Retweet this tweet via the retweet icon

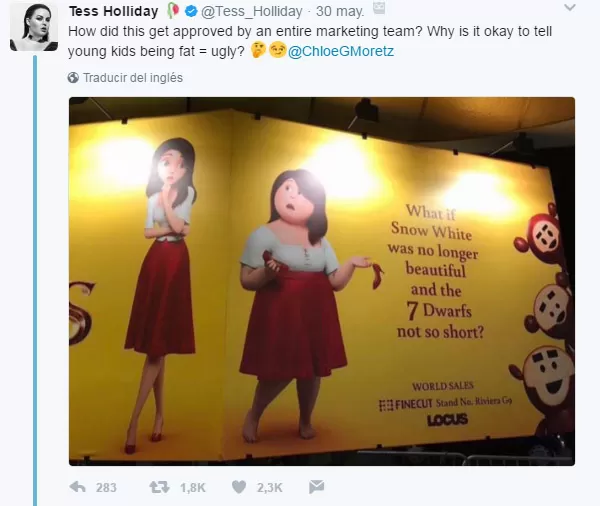(159, 487)
